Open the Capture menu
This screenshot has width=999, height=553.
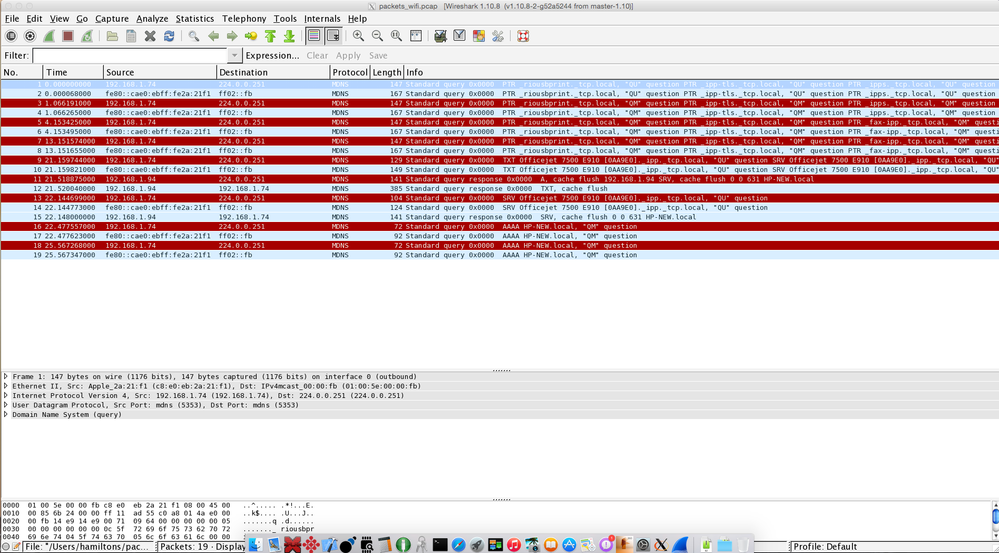(x=112, y=19)
